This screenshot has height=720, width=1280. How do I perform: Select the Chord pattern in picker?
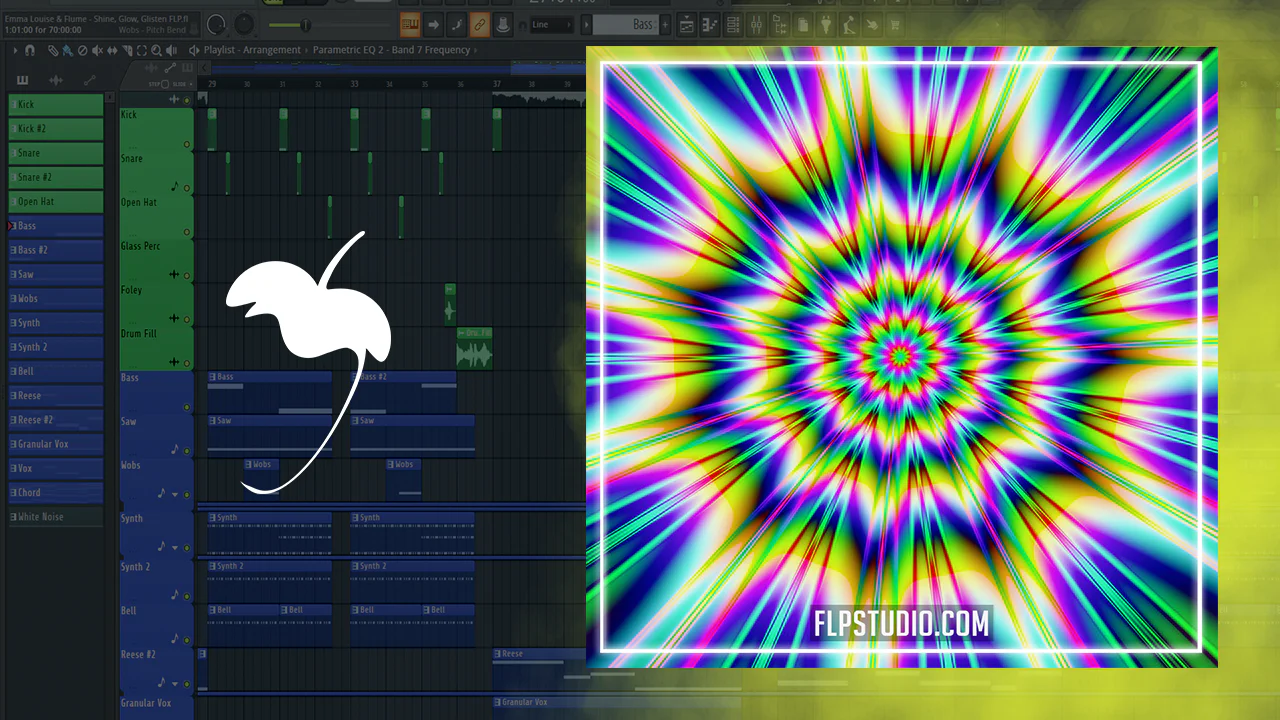(x=56, y=492)
